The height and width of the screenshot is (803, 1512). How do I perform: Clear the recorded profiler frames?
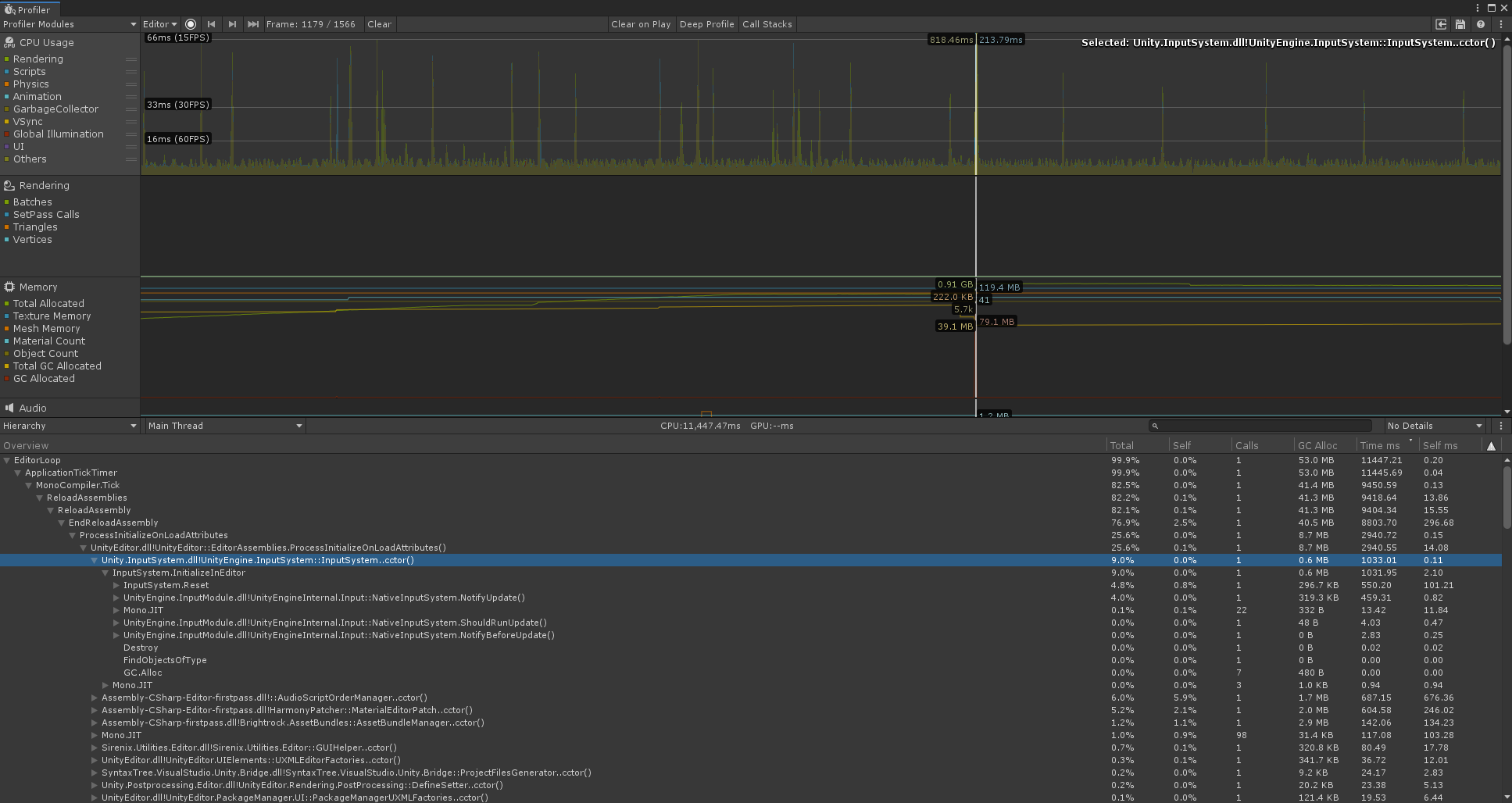point(379,24)
